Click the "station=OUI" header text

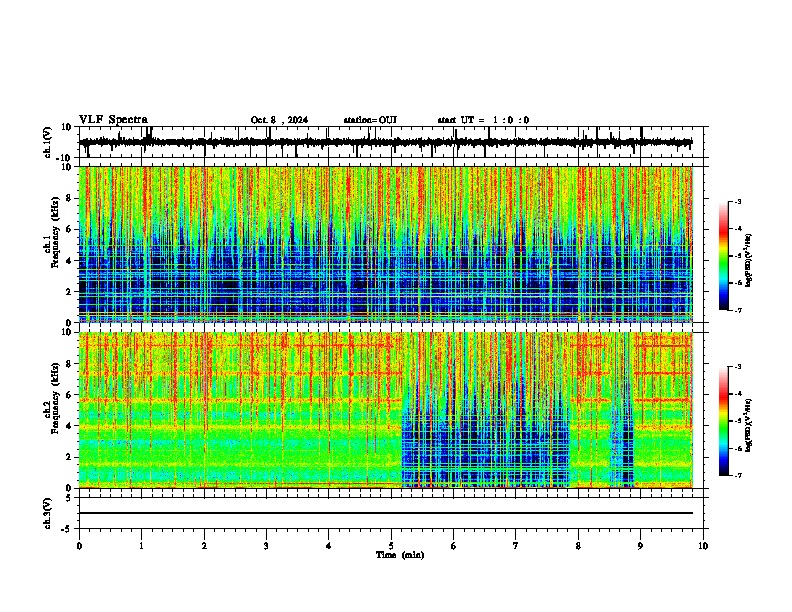(370, 120)
